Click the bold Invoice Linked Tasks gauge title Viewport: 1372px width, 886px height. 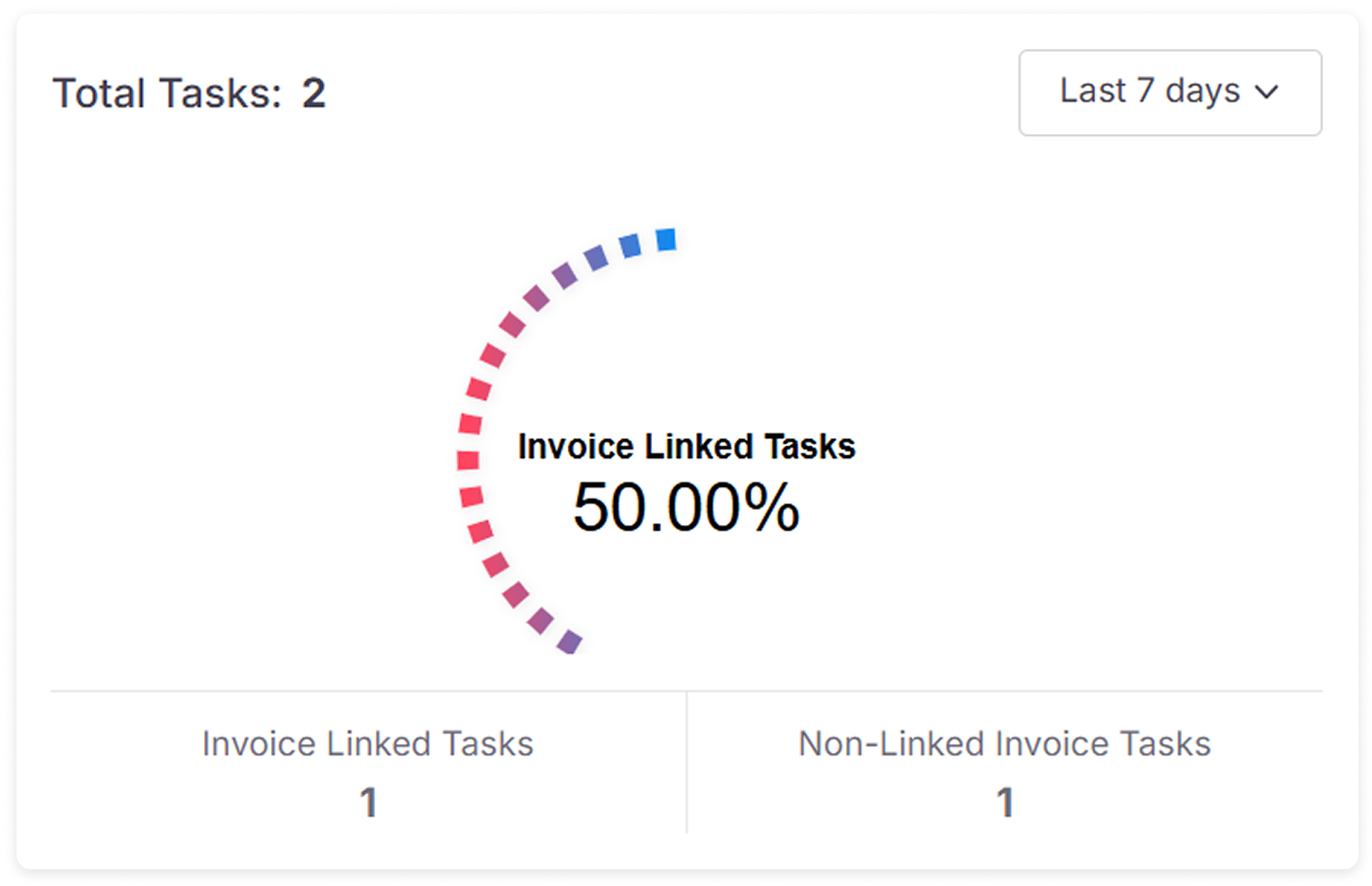coord(686,446)
